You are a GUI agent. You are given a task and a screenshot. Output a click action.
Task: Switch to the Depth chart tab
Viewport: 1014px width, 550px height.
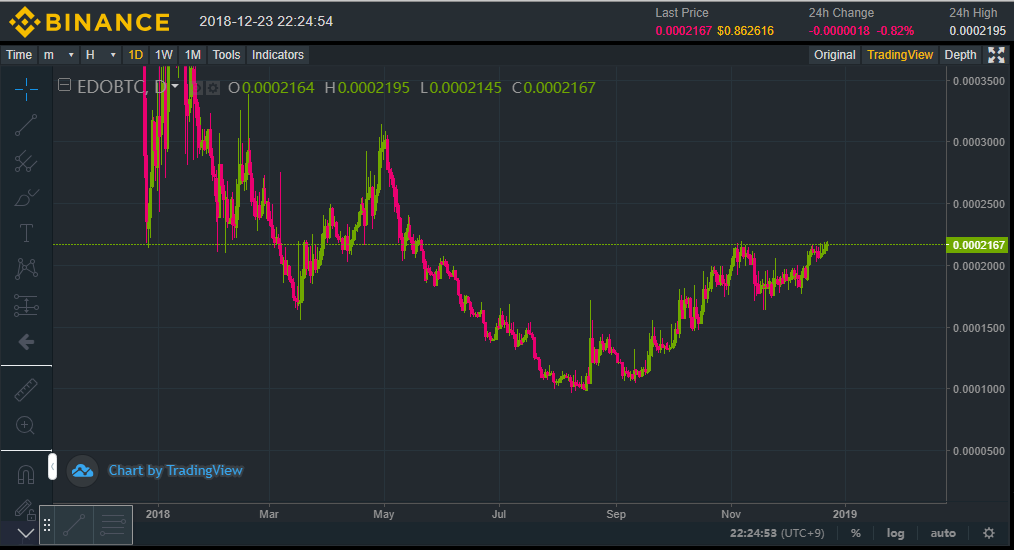click(x=960, y=55)
